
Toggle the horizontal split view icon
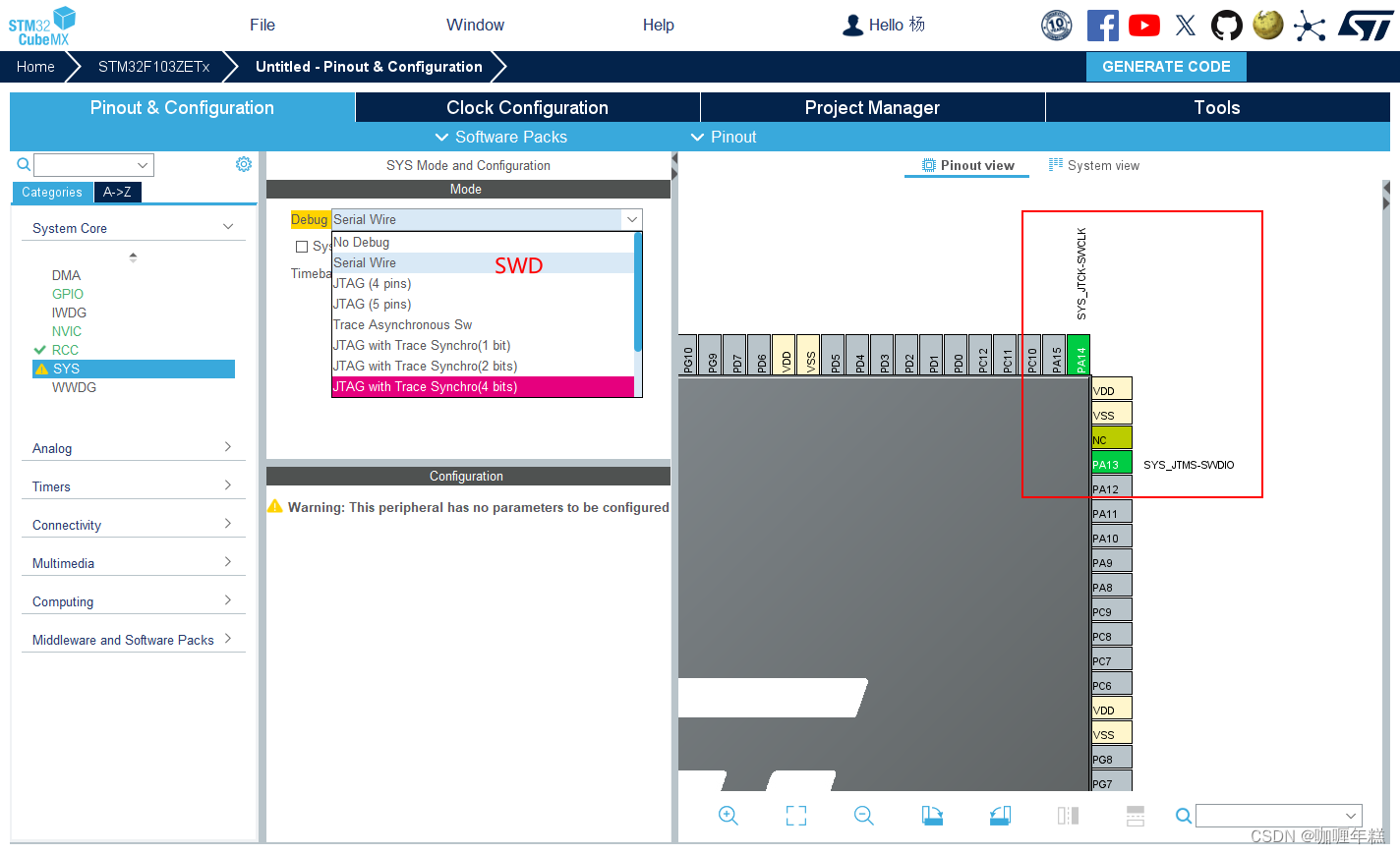(x=1136, y=816)
